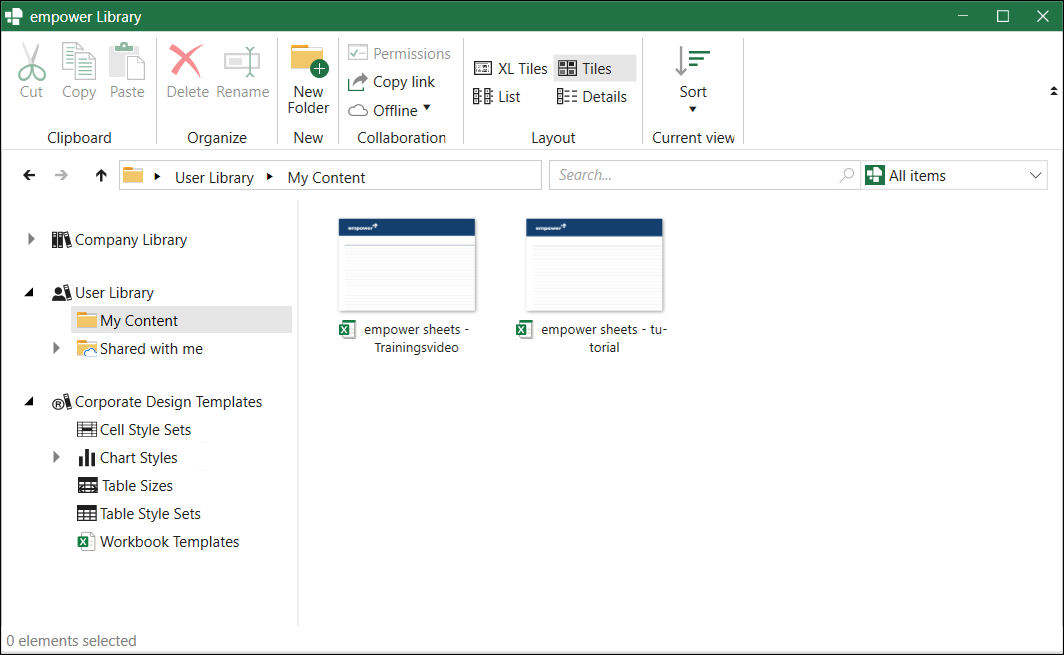Open Table Style Sets
Viewport: 1064px width, 655px height.
pos(139,514)
